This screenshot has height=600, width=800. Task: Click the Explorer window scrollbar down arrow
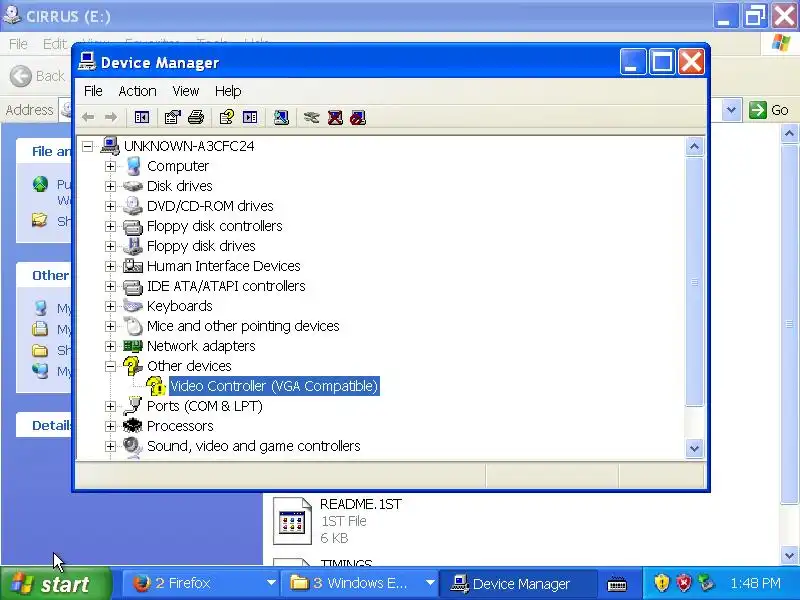tap(789, 555)
